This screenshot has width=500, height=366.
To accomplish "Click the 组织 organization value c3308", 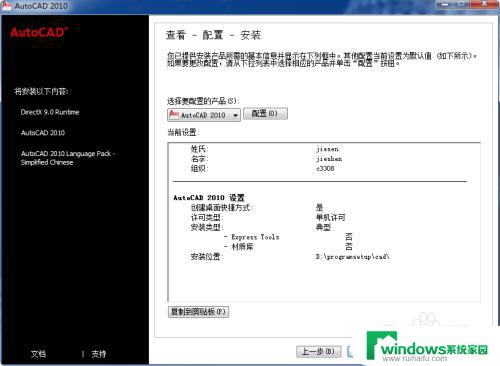I will (325, 168).
